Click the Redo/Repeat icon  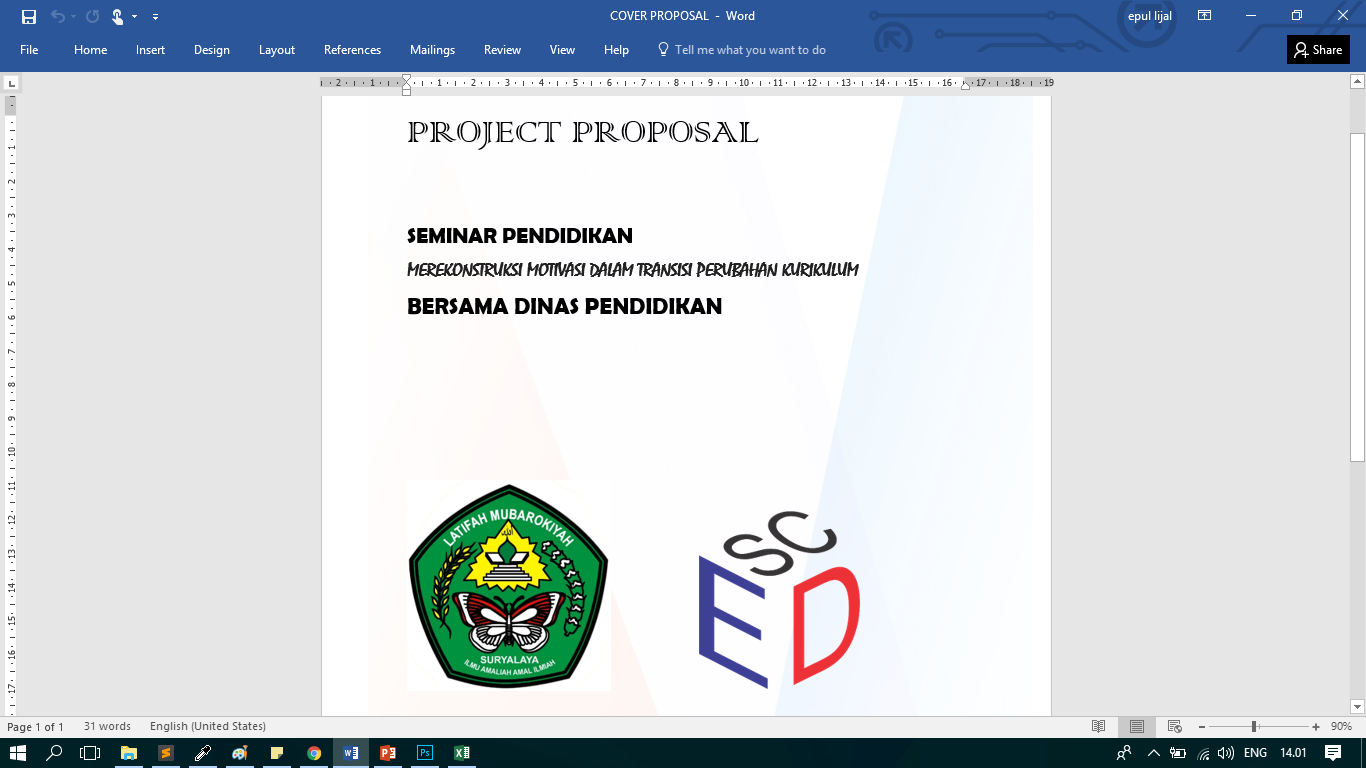tap(92, 16)
